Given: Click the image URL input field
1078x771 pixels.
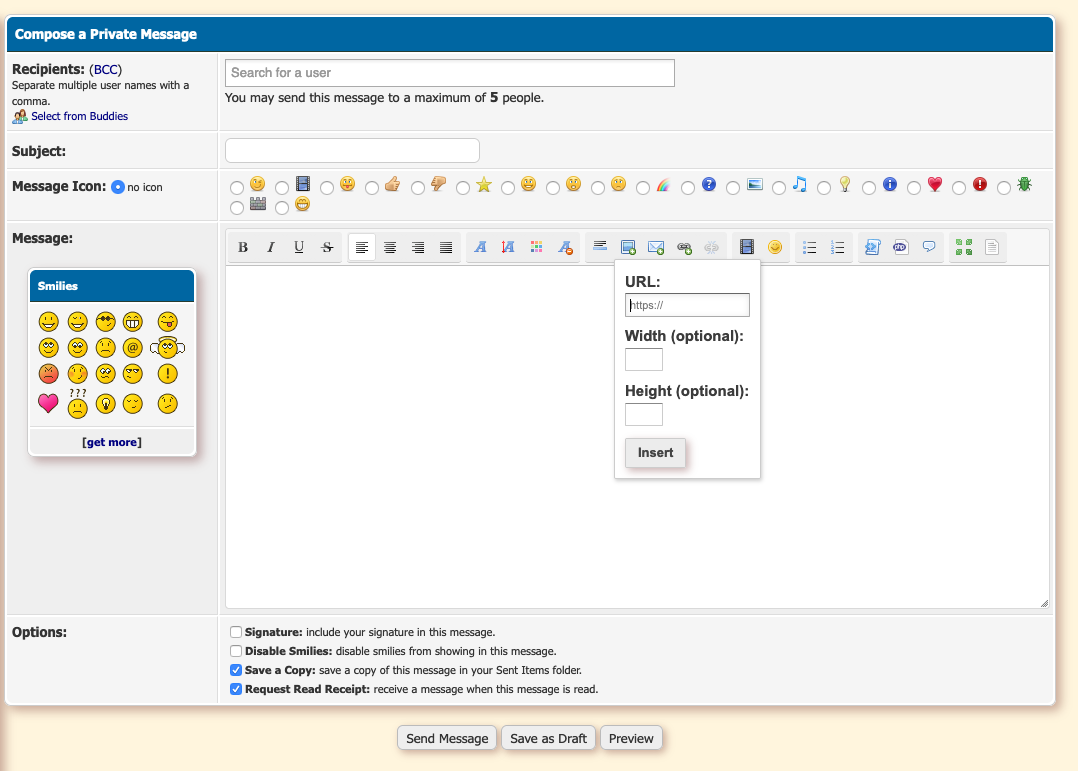Looking at the screenshot, I should pyautogui.click(x=687, y=305).
